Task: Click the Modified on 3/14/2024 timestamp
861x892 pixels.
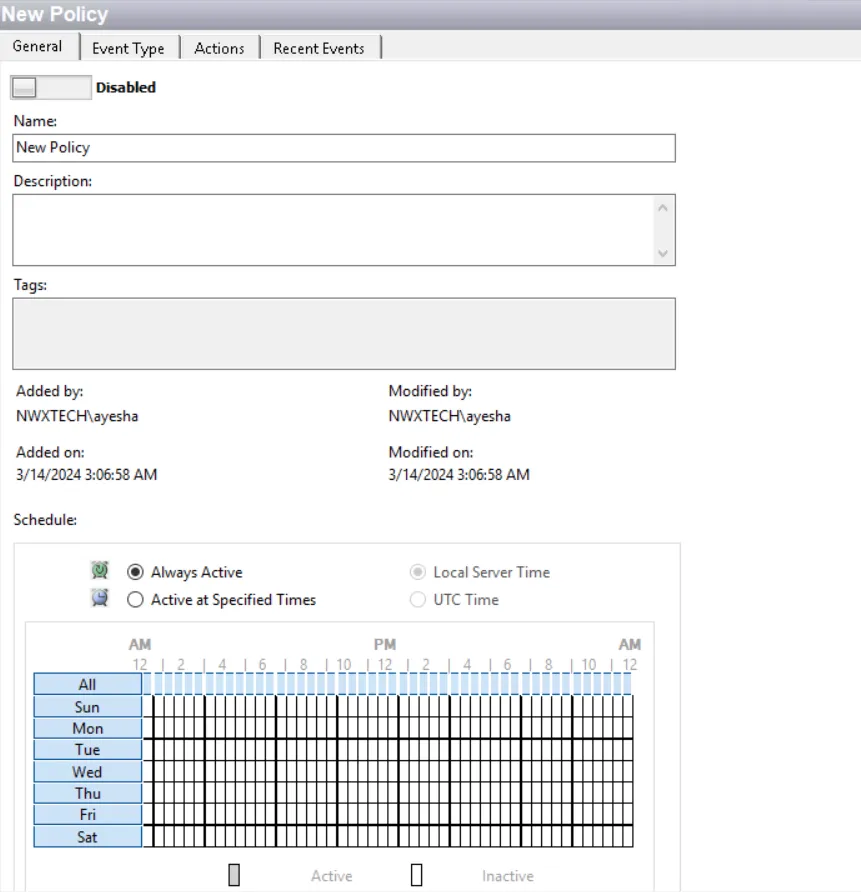Action: click(x=459, y=474)
